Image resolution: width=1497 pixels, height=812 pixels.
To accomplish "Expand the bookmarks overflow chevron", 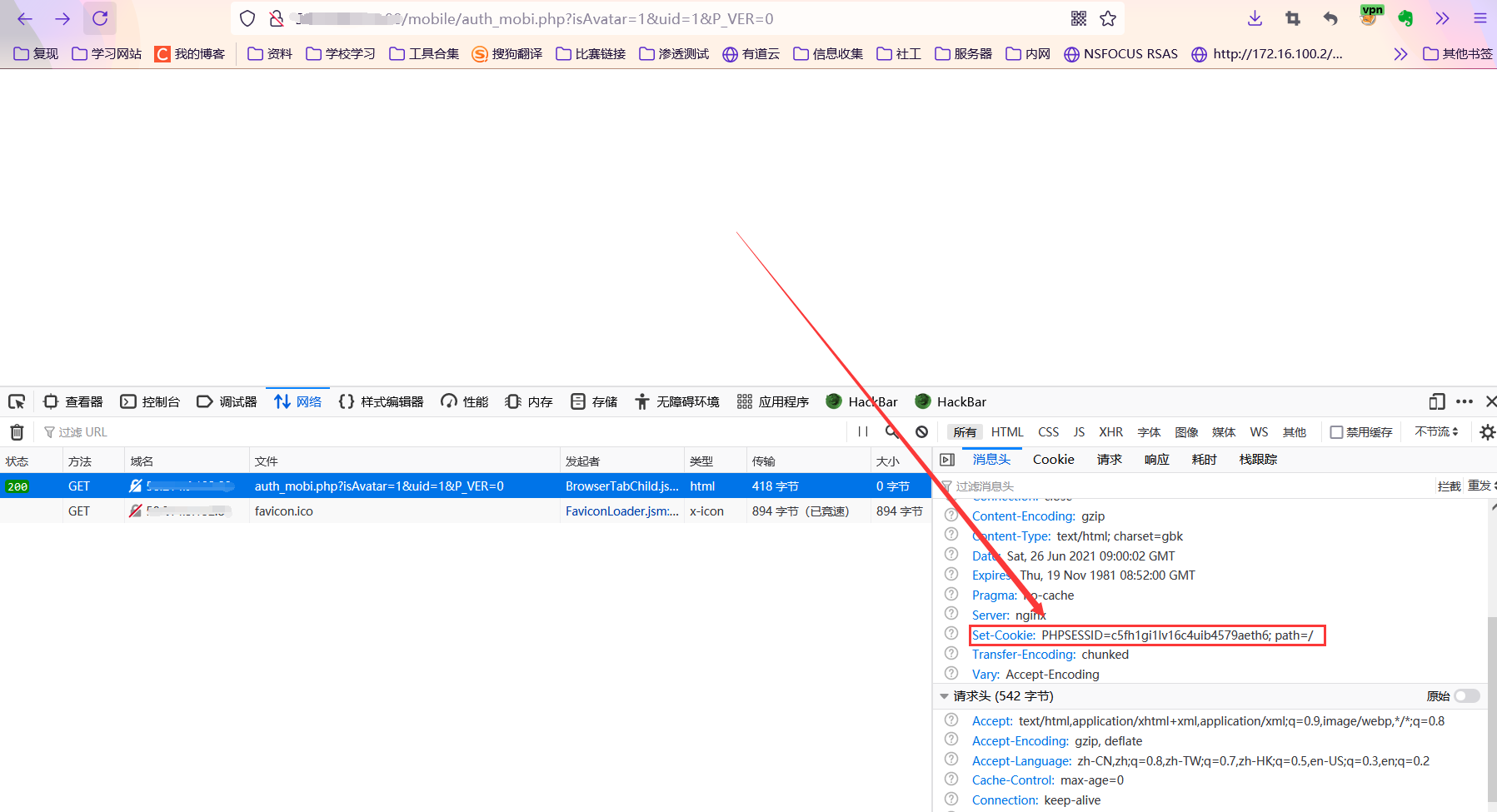I will pos(1400,53).
